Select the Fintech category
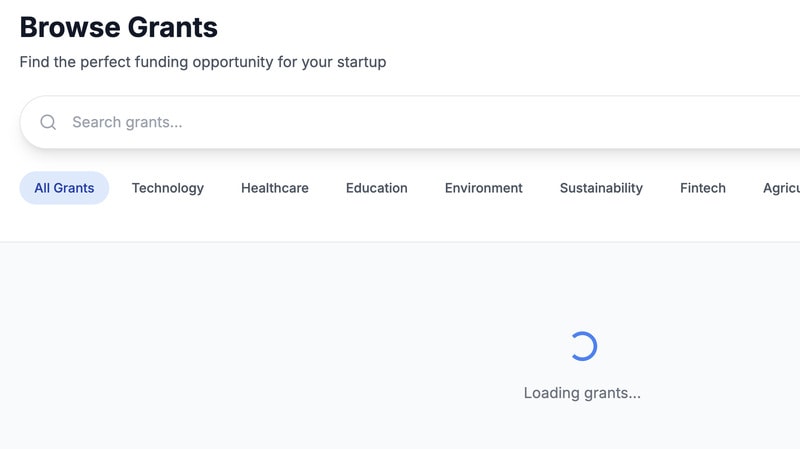The image size is (800, 449). pos(703,188)
